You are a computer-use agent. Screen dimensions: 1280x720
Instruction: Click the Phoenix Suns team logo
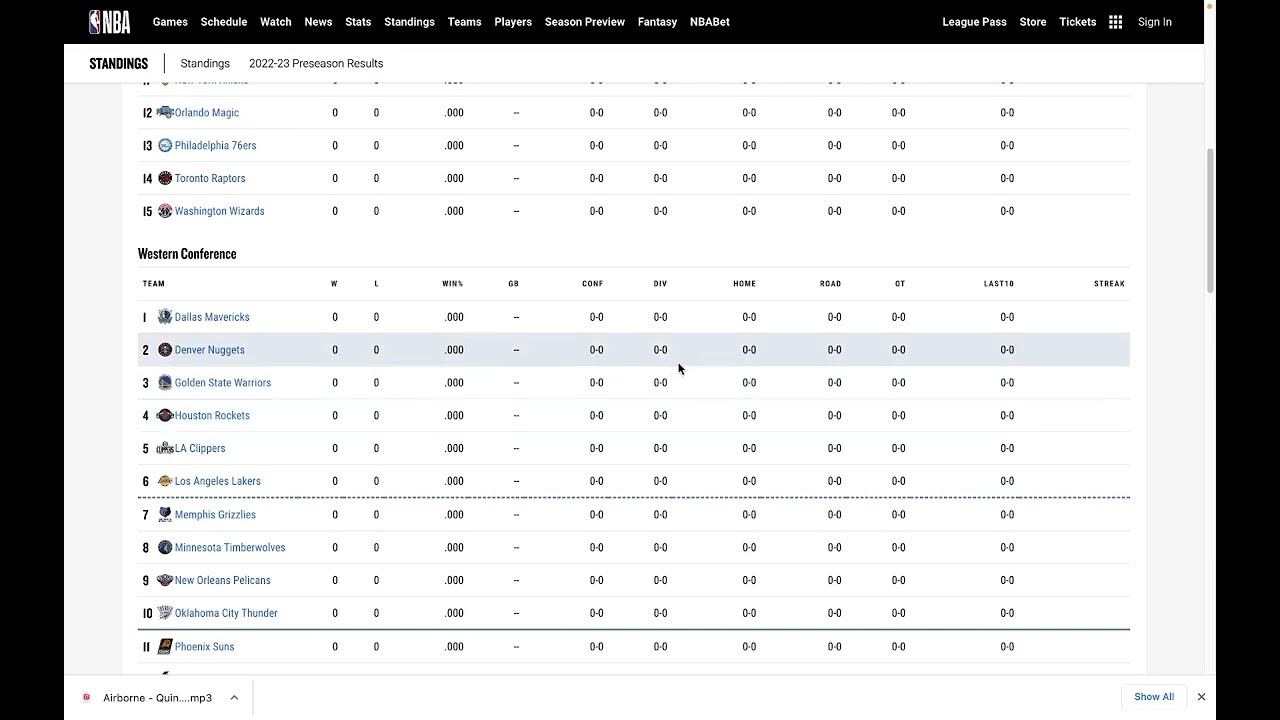click(165, 647)
